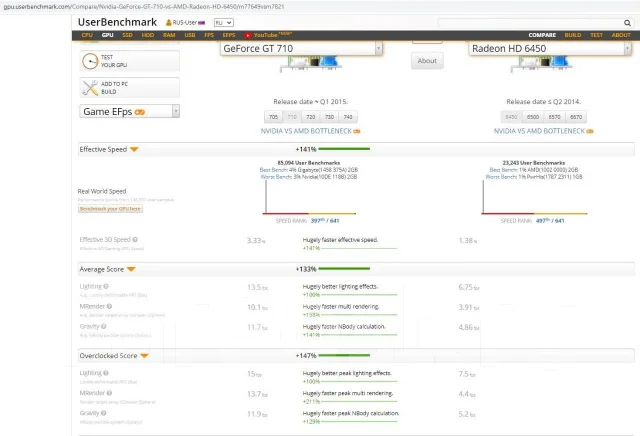
Task: Open the TEST menu item
Action: pos(596,36)
